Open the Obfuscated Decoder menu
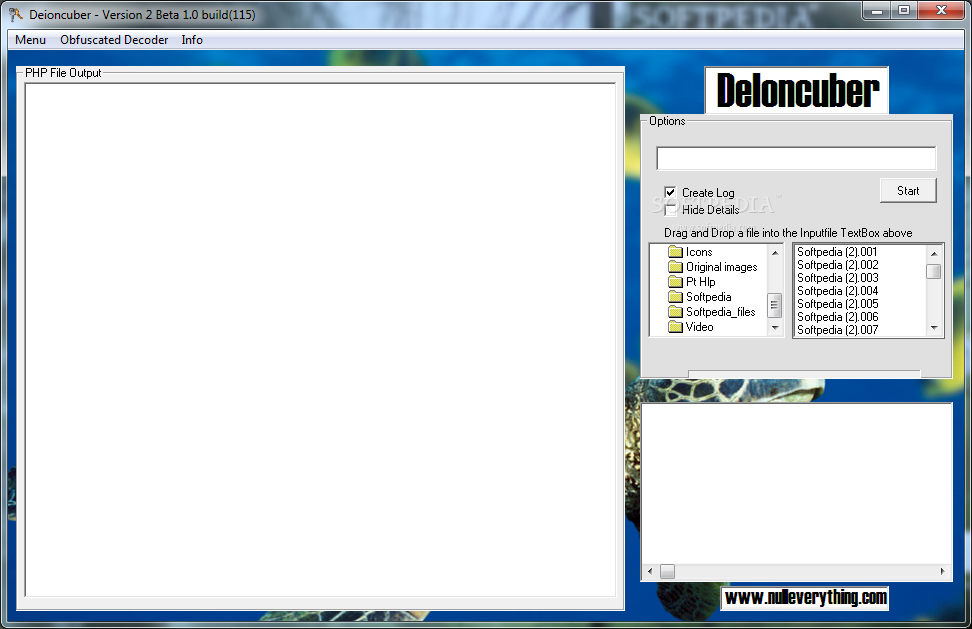 (x=114, y=40)
